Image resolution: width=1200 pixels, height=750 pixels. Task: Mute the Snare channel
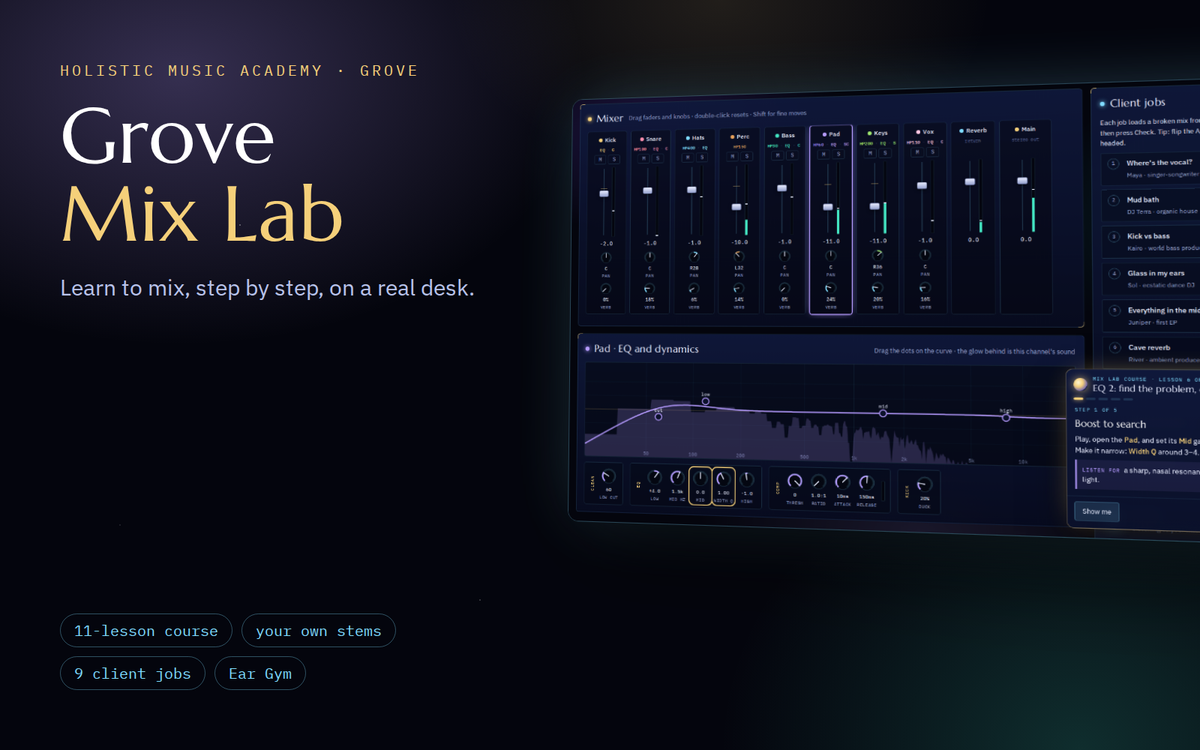(644, 158)
